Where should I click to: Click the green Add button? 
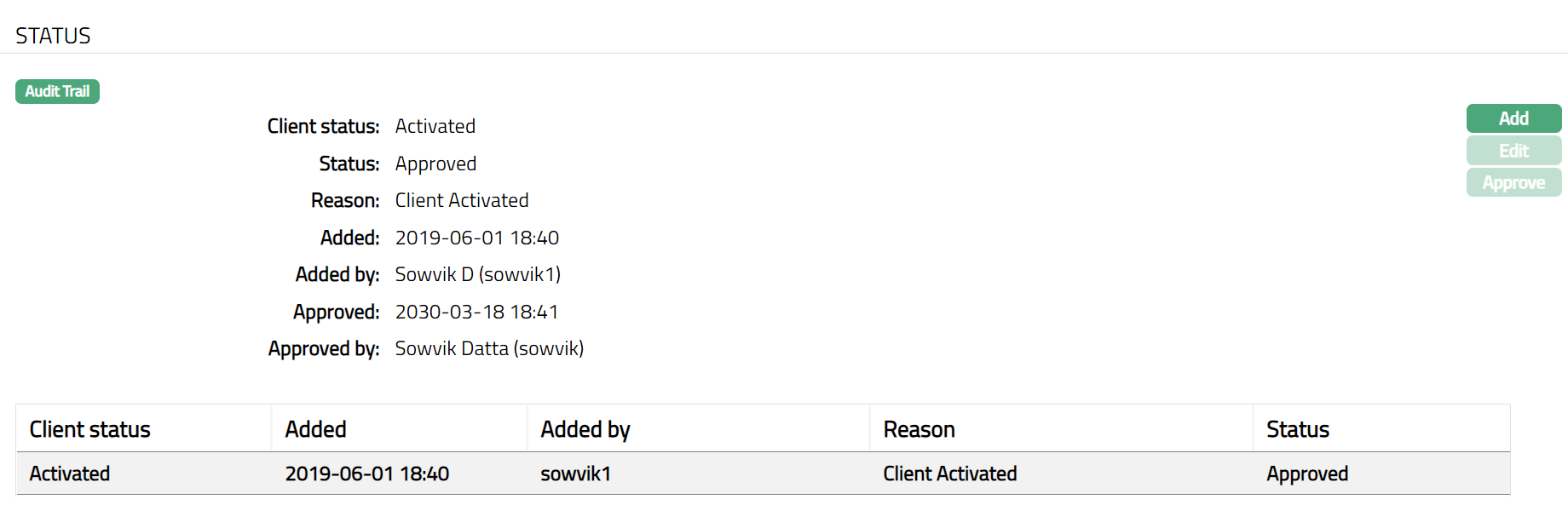[1513, 118]
